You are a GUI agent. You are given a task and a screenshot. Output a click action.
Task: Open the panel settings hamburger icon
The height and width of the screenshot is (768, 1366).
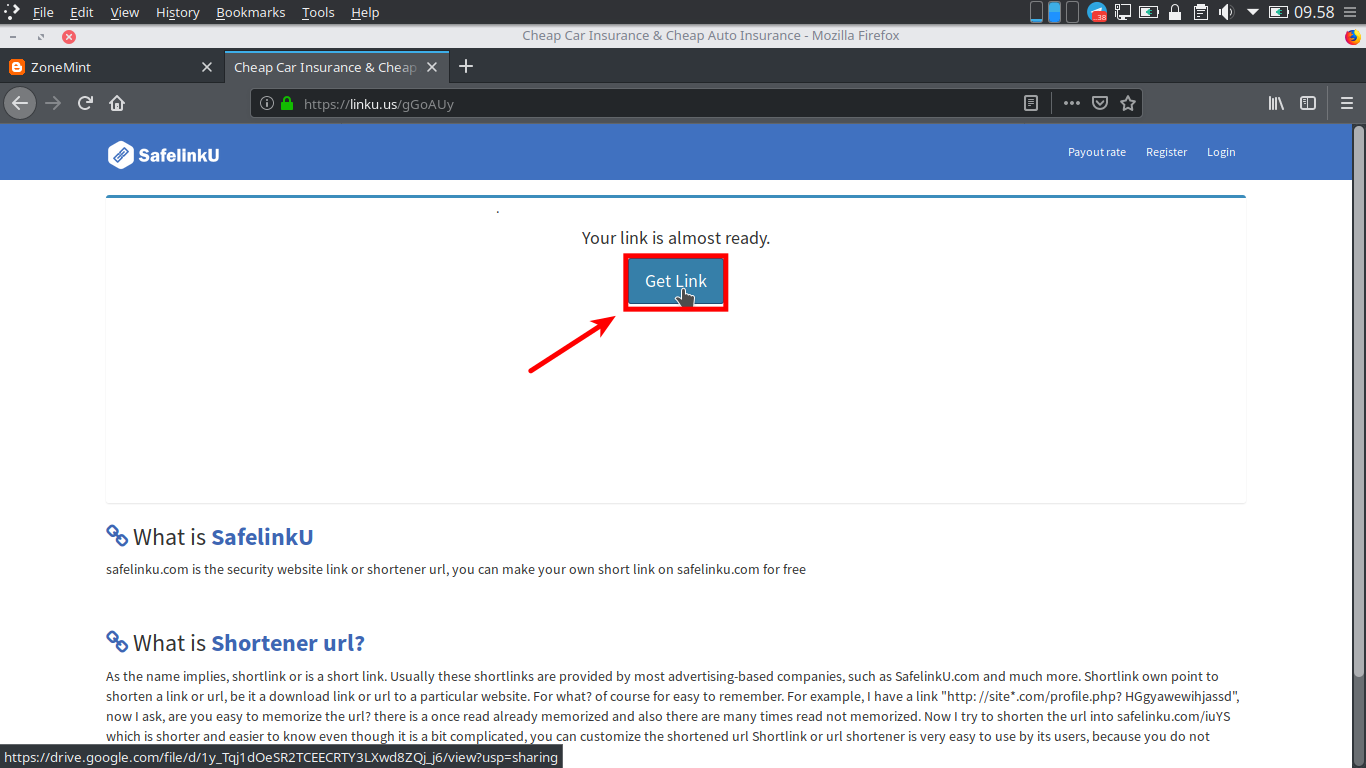click(x=1351, y=12)
